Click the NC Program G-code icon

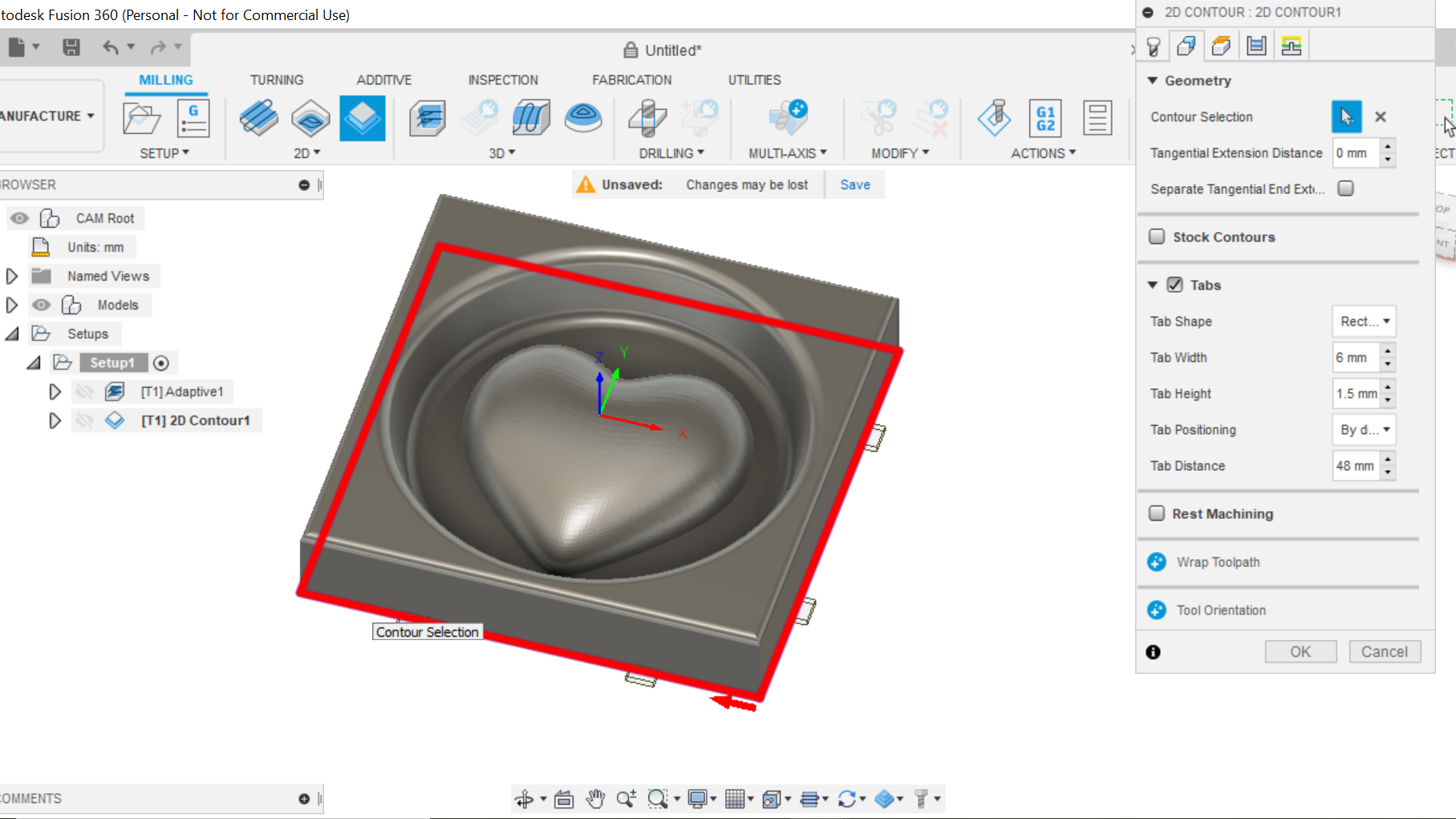193,119
